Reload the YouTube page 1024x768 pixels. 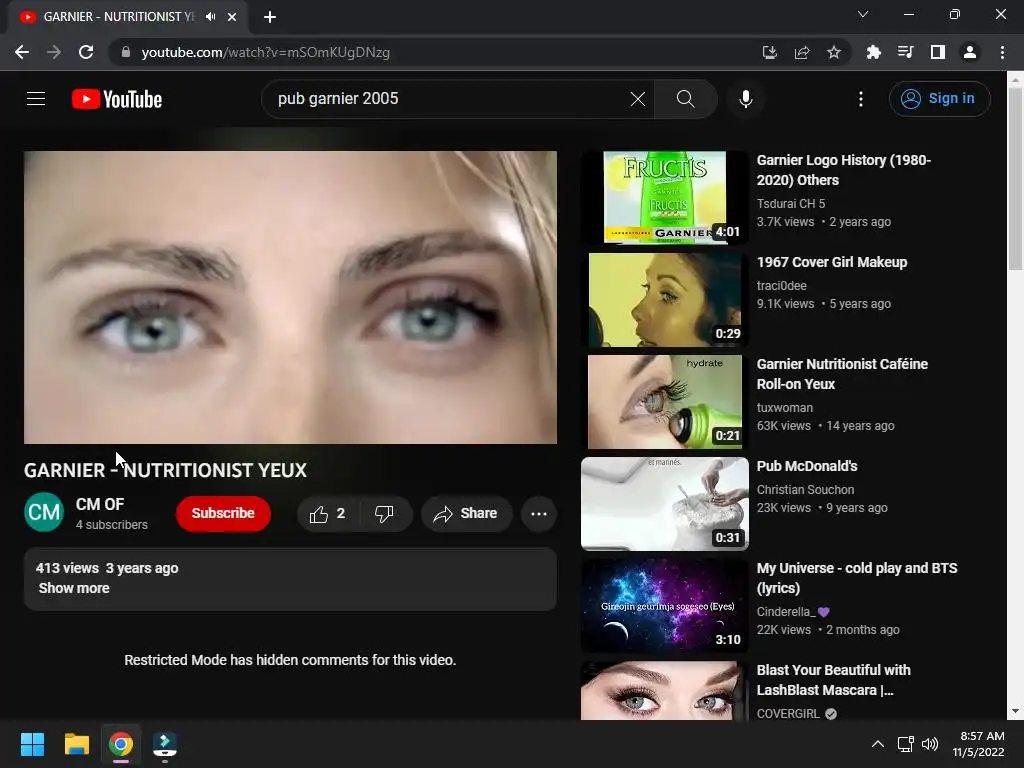[86, 52]
